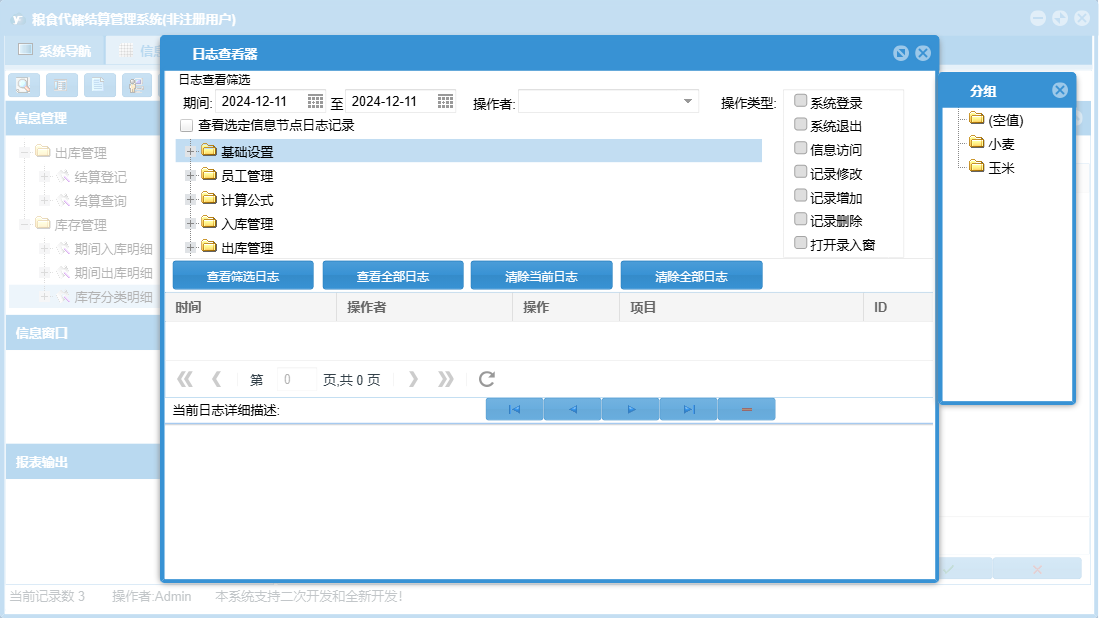This screenshot has height=618, width=1099.
Task: Toggle 查看选定信息节点日志记录 checkbox
Action: [186, 126]
